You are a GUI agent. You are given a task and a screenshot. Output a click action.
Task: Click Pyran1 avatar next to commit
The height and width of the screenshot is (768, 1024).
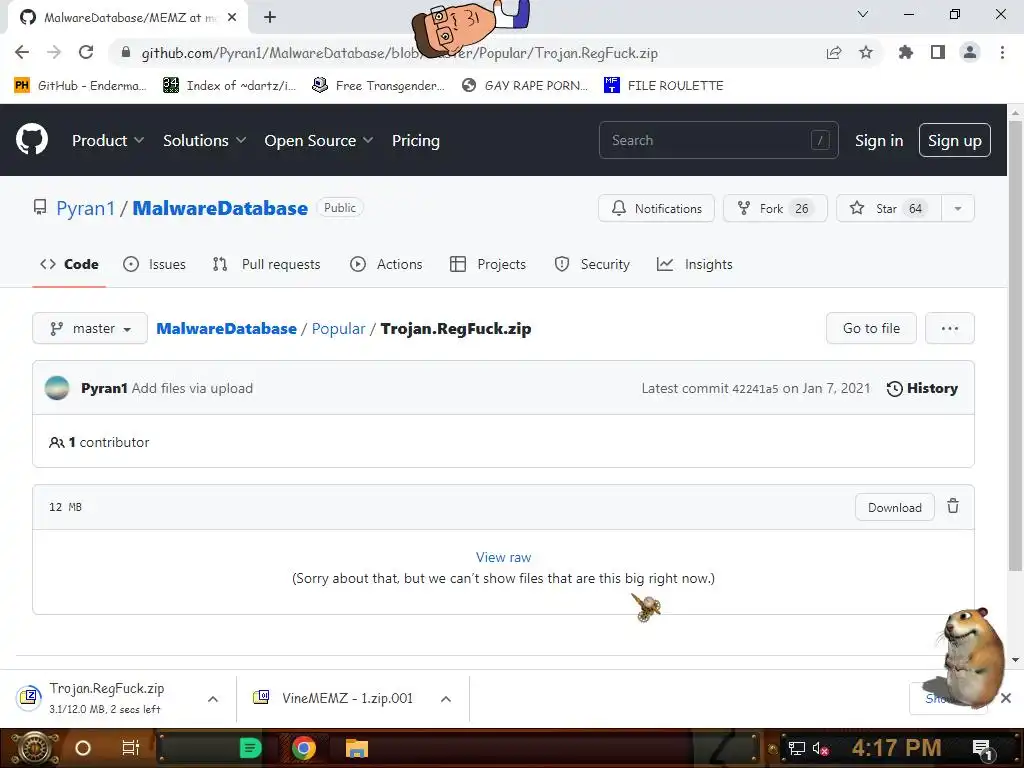[x=57, y=388]
